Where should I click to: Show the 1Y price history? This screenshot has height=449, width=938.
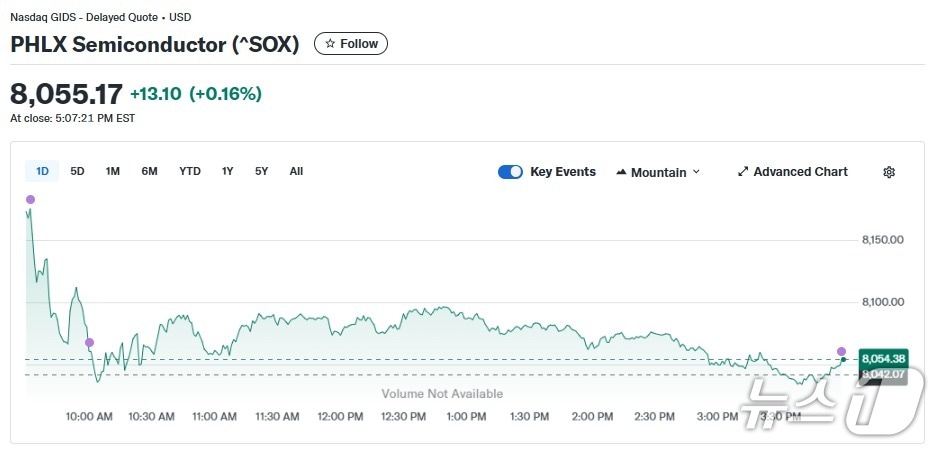(228, 171)
